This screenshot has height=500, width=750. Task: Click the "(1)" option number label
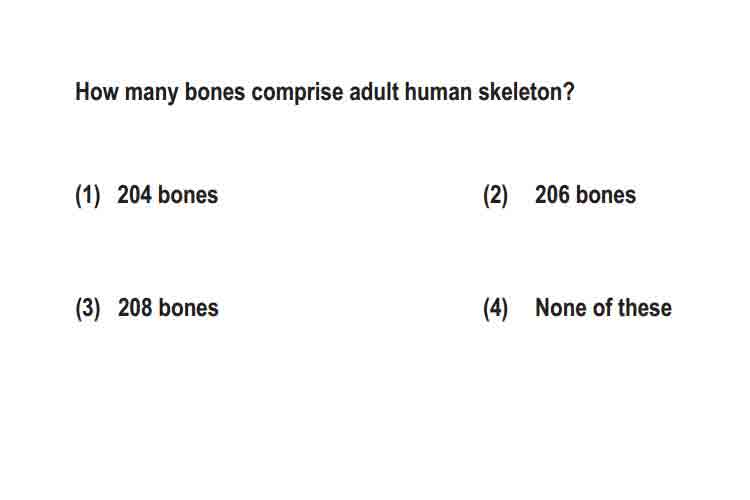88,196
